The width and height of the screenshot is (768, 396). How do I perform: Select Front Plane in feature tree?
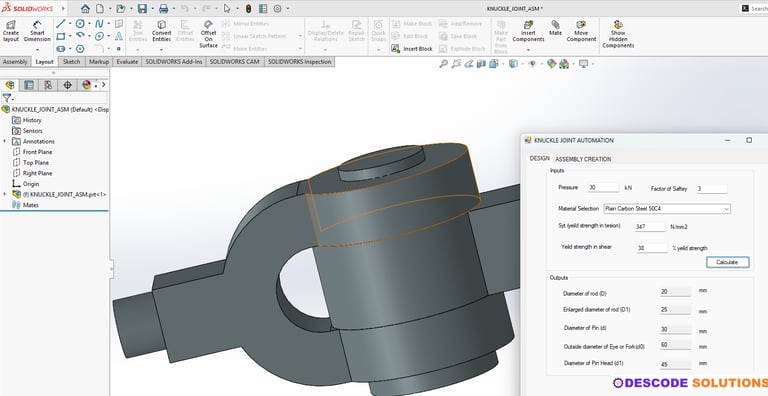[37, 152]
